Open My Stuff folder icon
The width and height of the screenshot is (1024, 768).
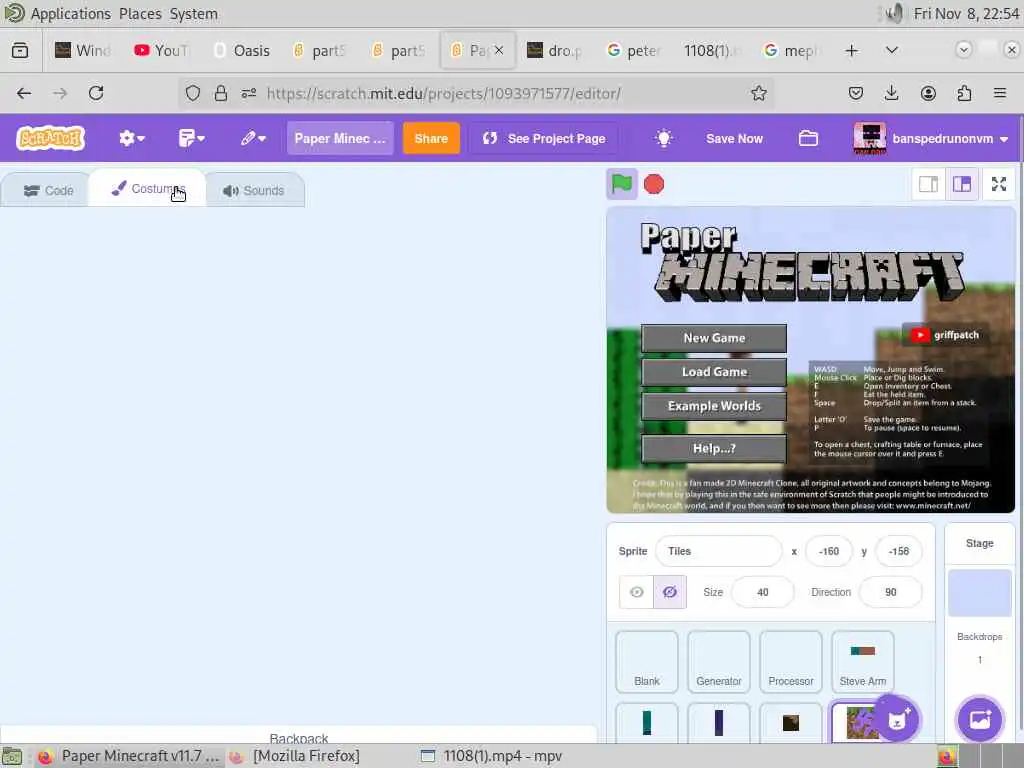[x=808, y=138]
